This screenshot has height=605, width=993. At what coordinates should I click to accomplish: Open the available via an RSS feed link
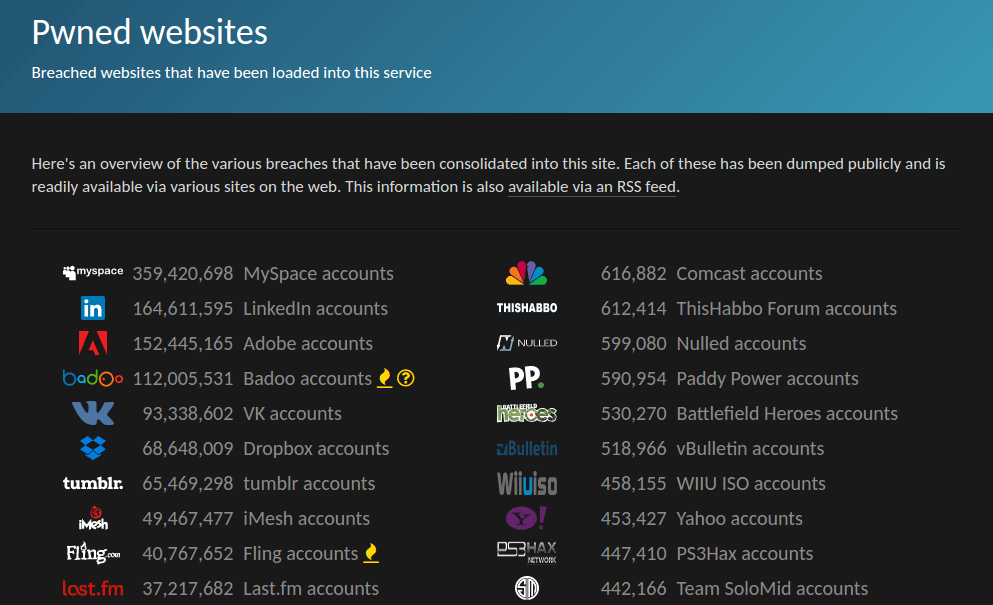click(x=592, y=186)
